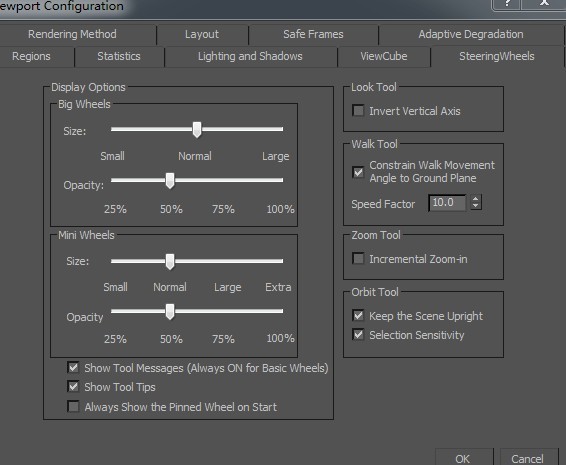Open the Statistics tab
The image size is (566, 465).
tap(119, 56)
